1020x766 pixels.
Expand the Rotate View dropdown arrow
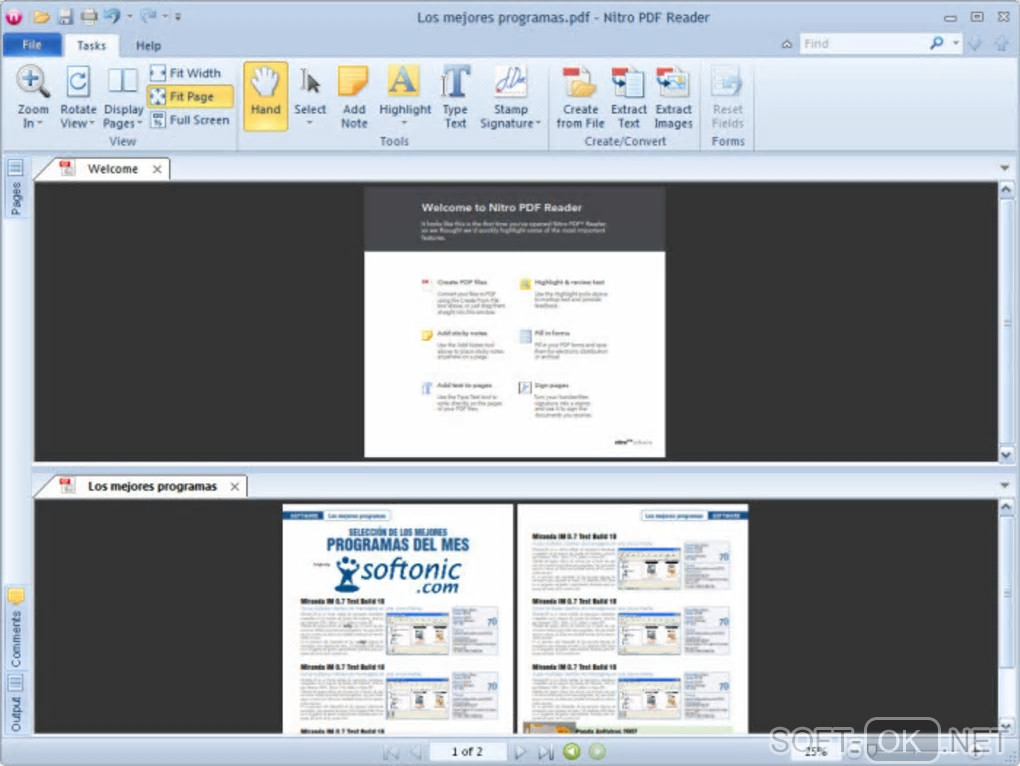point(92,124)
